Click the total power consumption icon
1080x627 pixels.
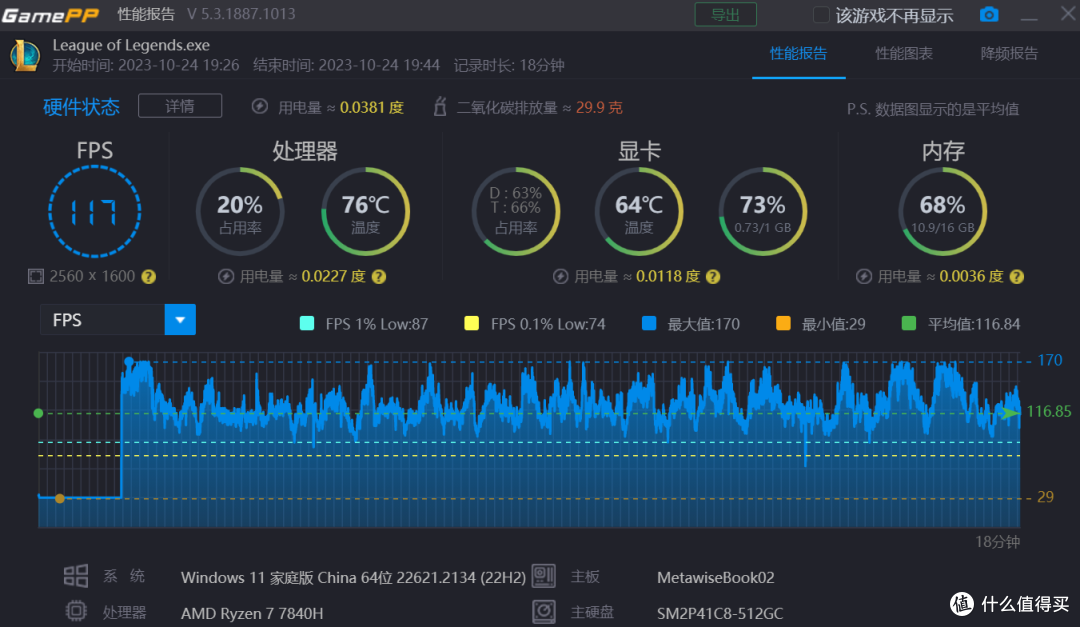(x=260, y=107)
